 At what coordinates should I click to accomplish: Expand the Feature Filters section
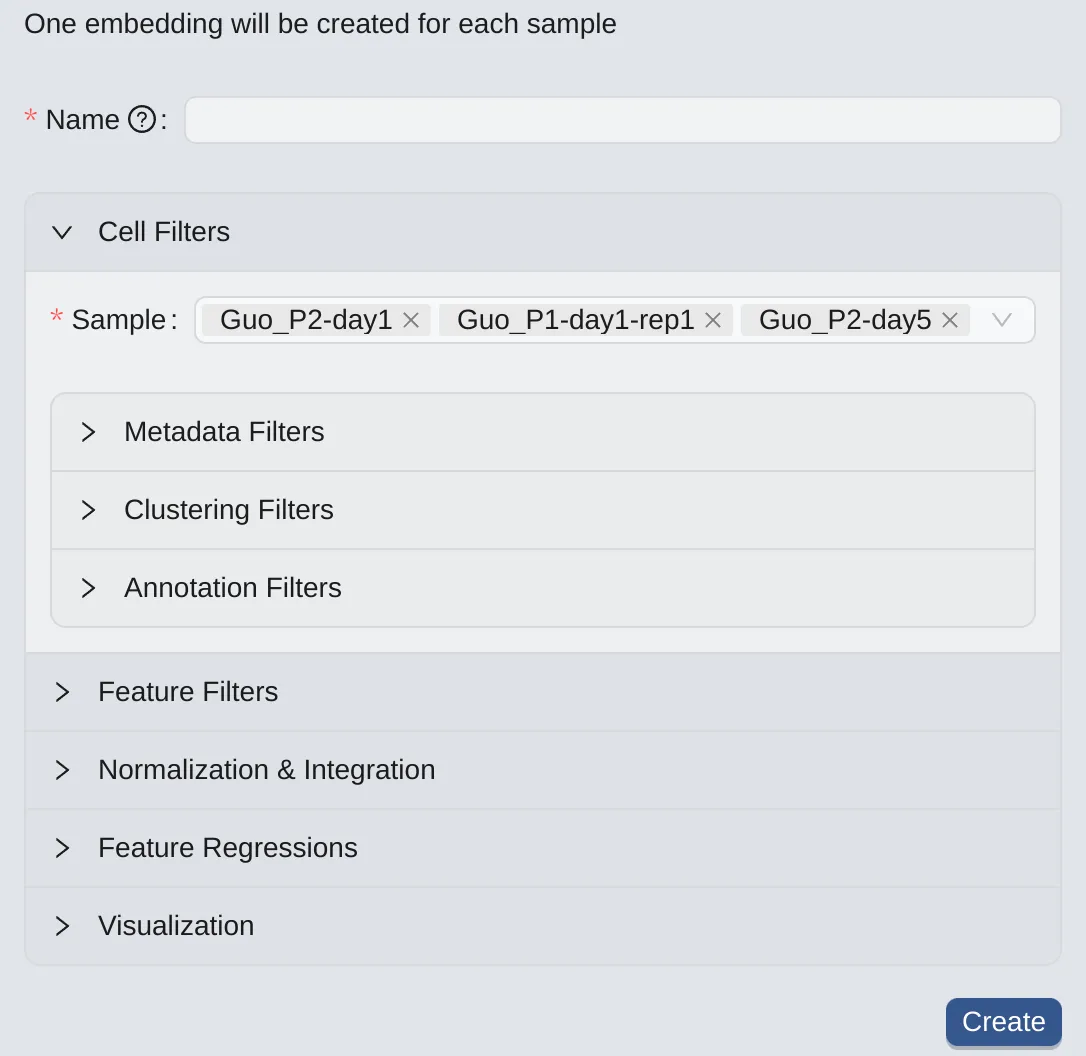[188, 692]
